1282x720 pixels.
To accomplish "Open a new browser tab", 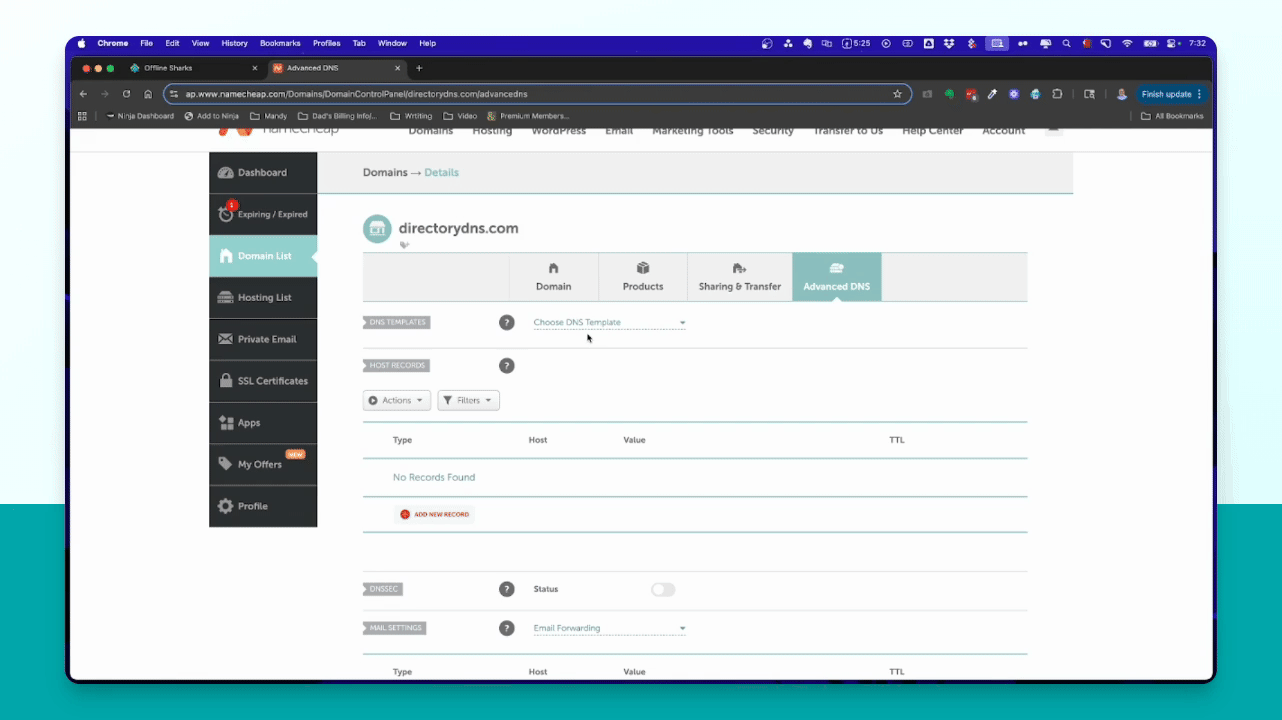I will click(x=419, y=68).
